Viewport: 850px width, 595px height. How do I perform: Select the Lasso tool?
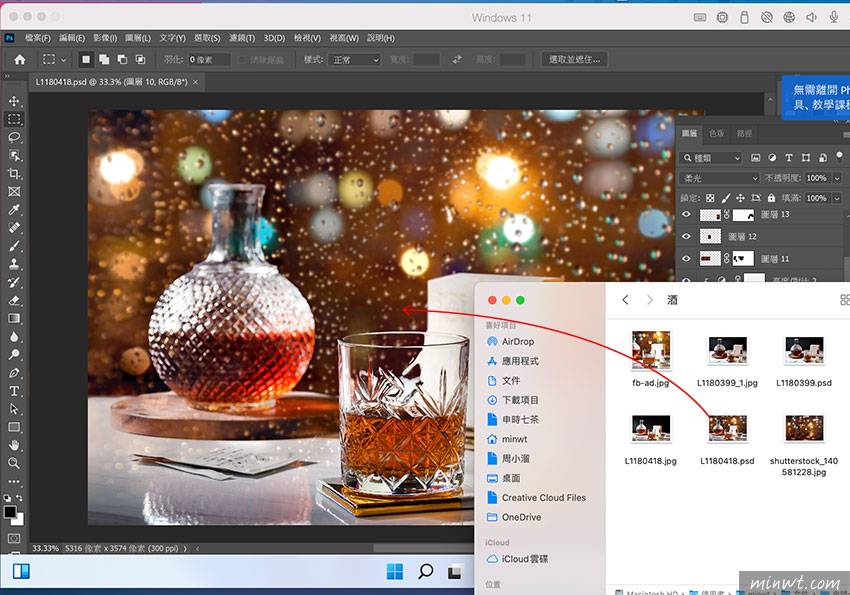tap(14, 137)
